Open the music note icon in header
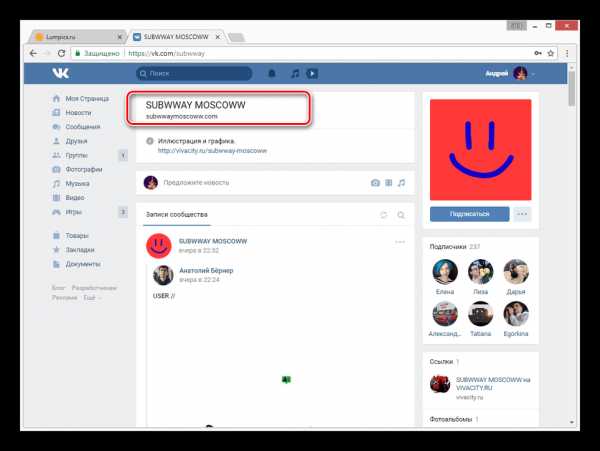 [x=295, y=73]
